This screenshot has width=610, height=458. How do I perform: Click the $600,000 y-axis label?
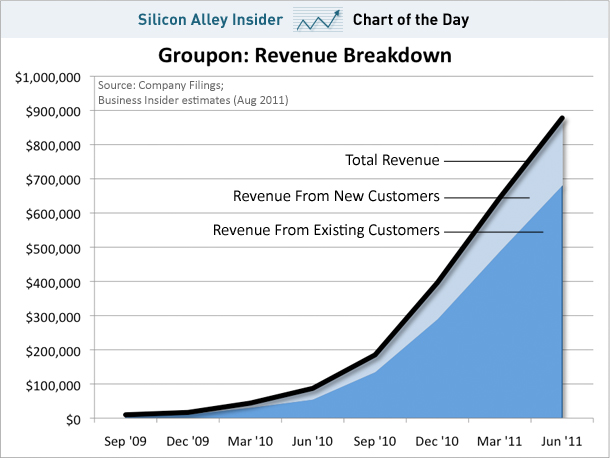coord(53,214)
